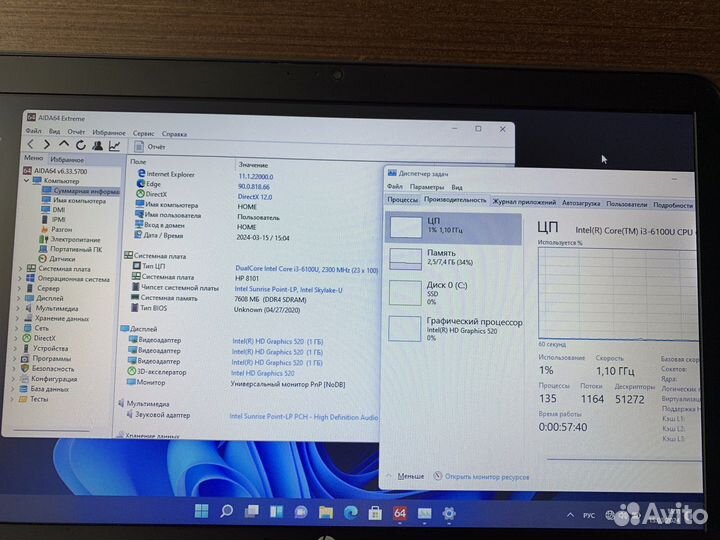Screen dimensions: 720x540
Task: Switch to the Меню tab in the AIDA64 sidebar
Action: 34,158
